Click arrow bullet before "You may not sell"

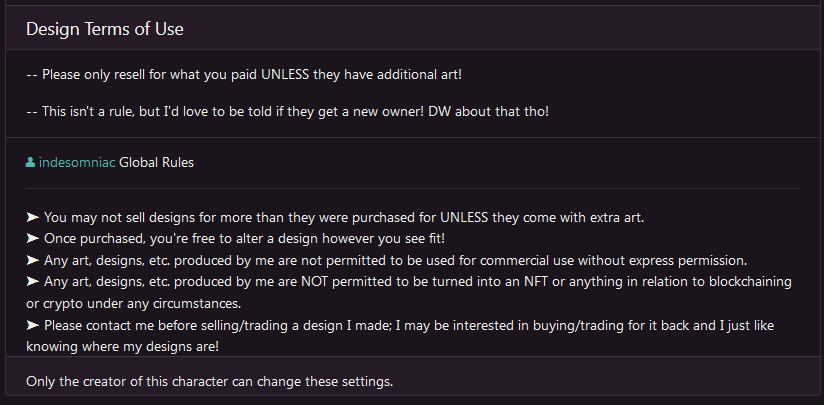click(33, 217)
